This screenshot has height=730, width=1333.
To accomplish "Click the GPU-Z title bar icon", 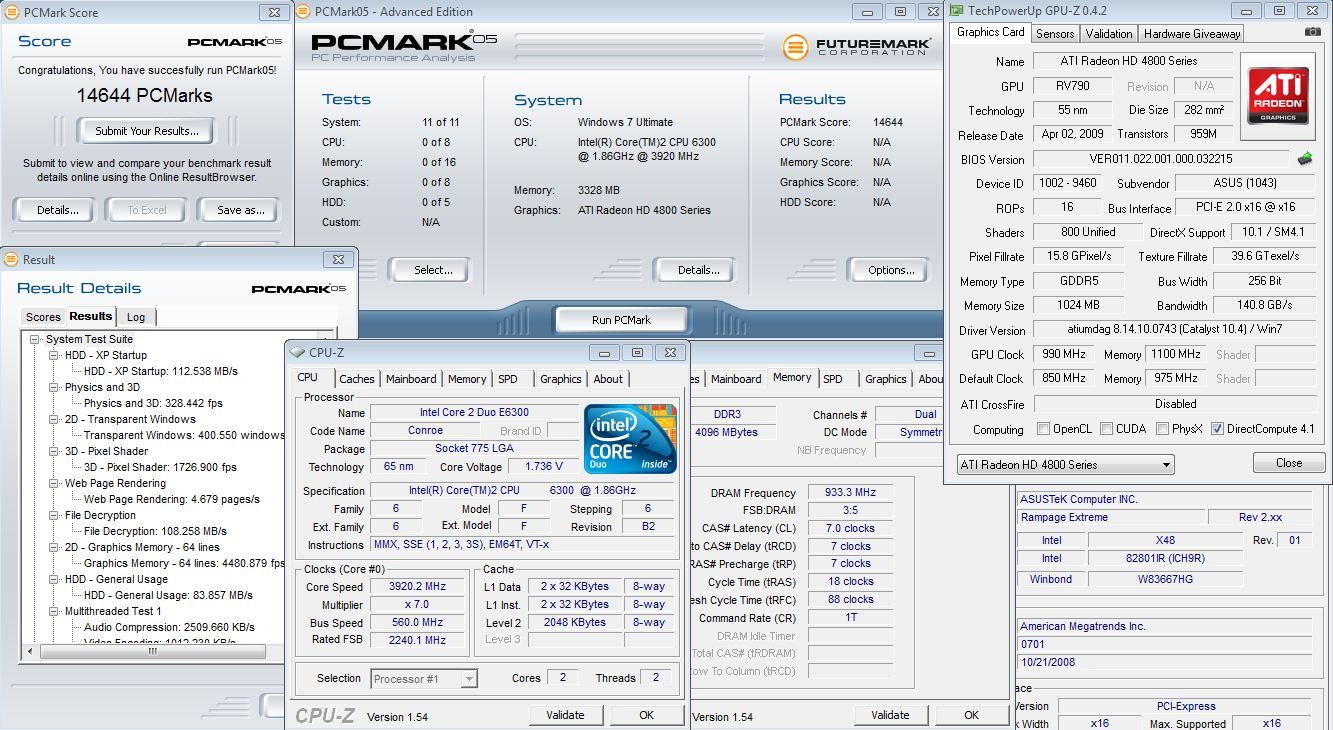I will tap(956, 11).
